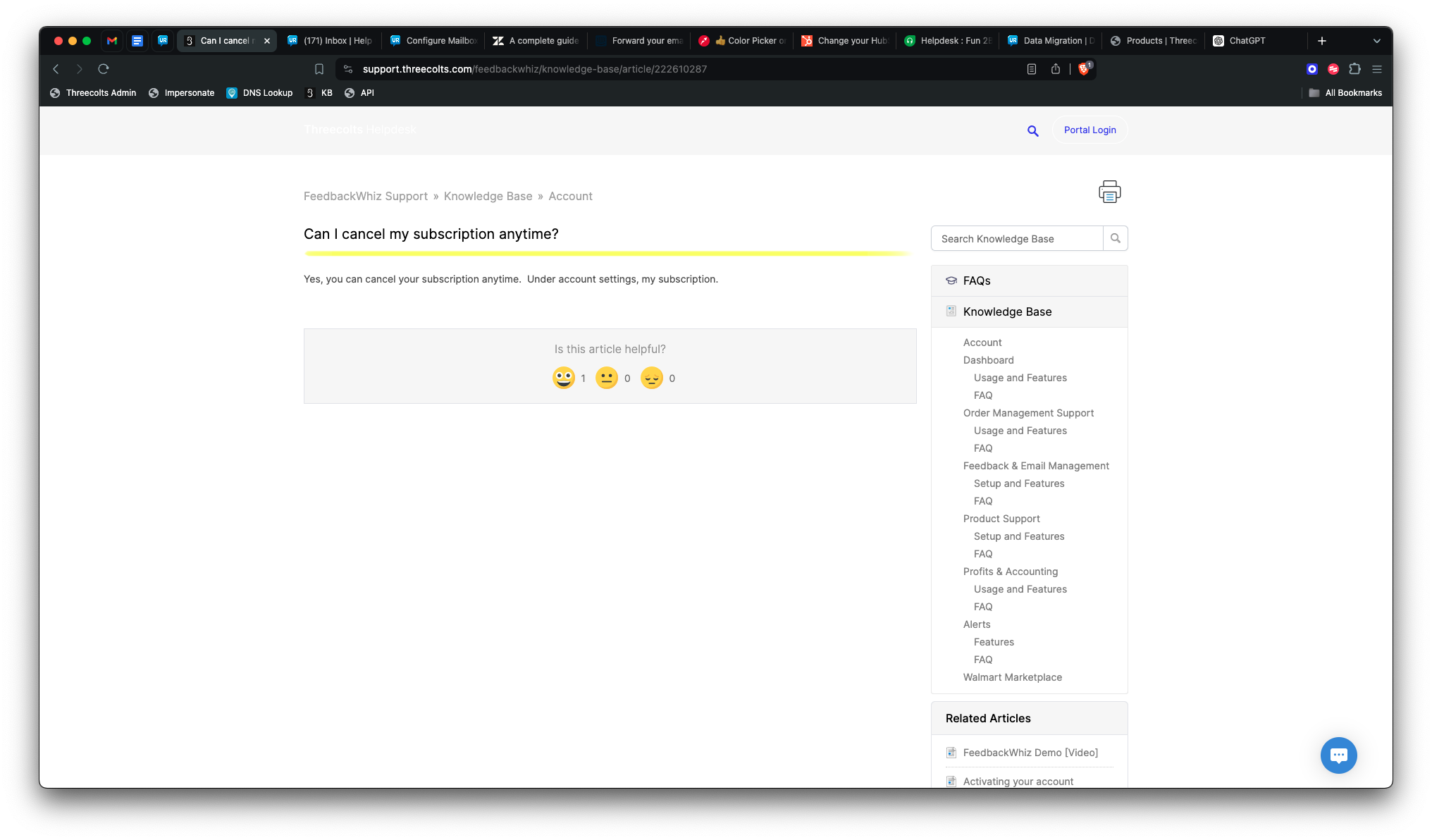Open the browser extensions puzzle icon
Screen dimensions: 1432x840
coord(1354,69)
